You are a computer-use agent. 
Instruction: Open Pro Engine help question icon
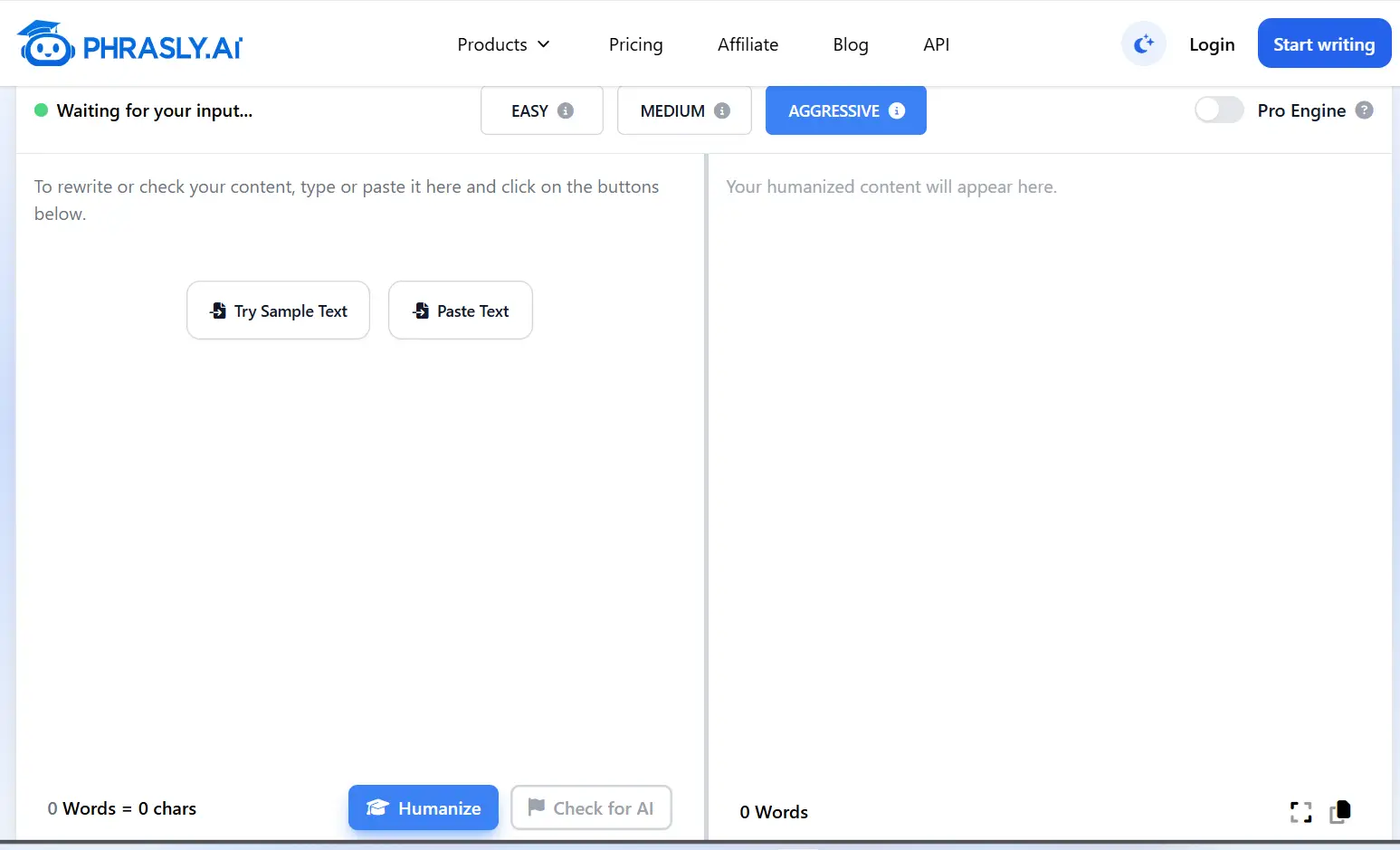1365,110
